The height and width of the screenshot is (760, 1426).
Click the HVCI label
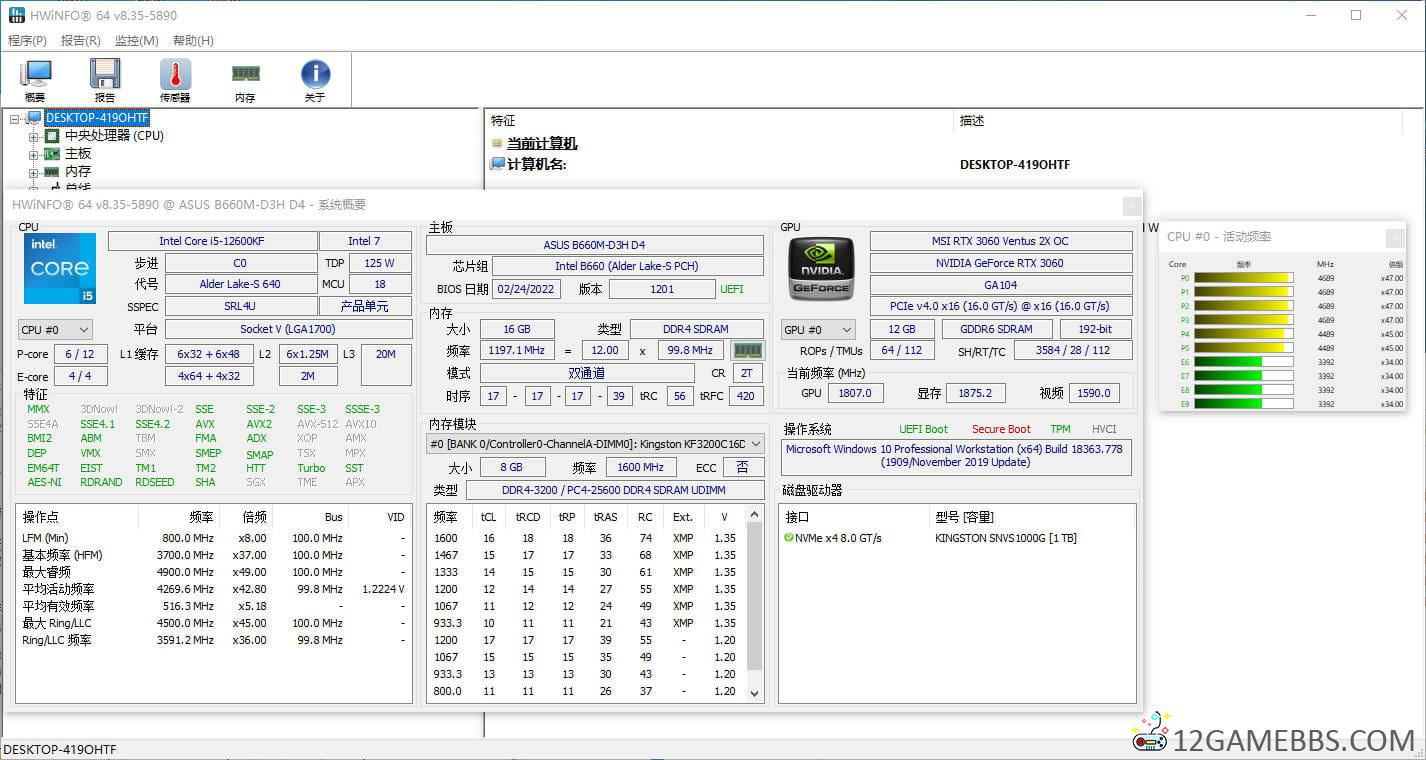point(1104,429)
